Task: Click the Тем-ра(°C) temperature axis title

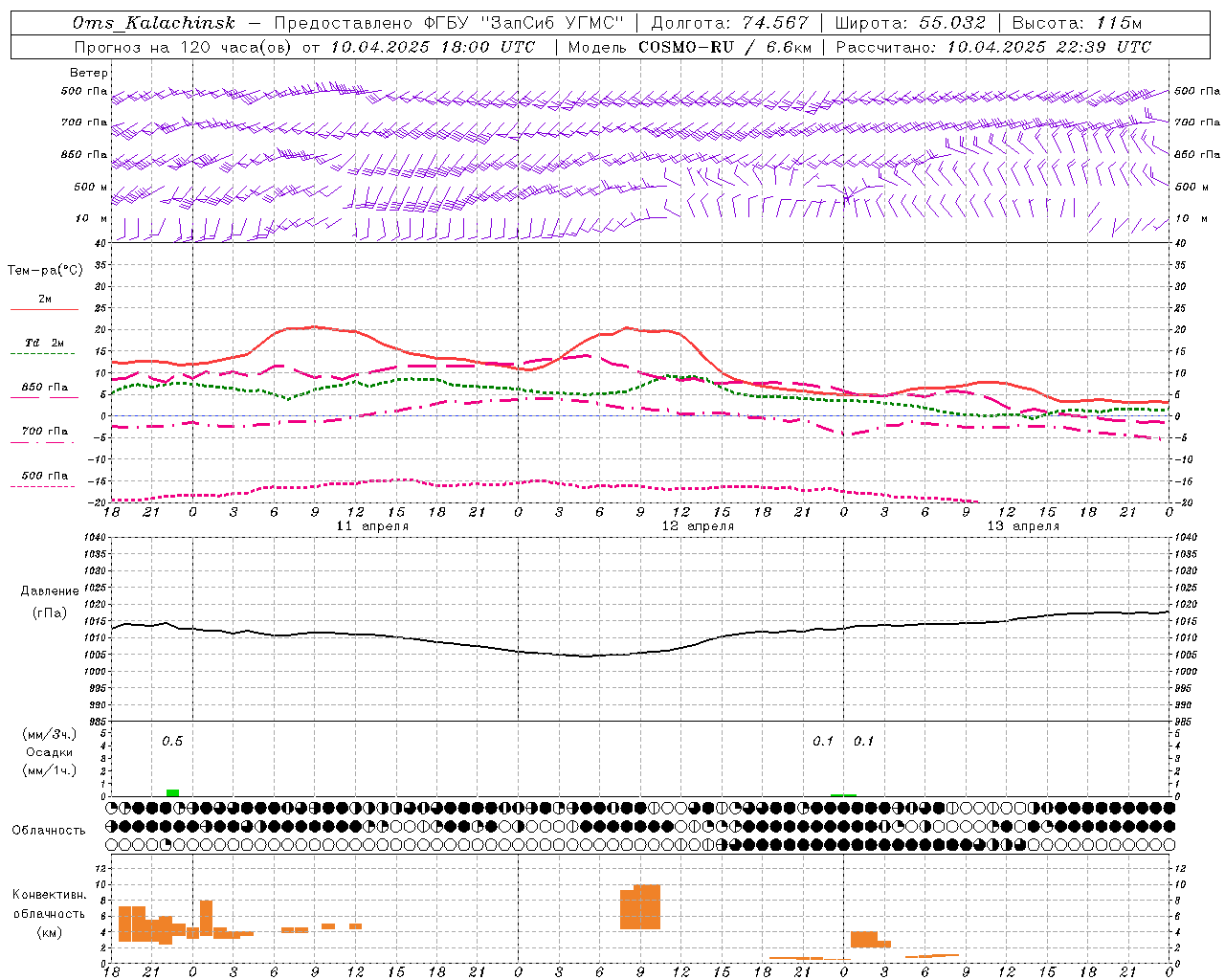Action: coord(45,271)
